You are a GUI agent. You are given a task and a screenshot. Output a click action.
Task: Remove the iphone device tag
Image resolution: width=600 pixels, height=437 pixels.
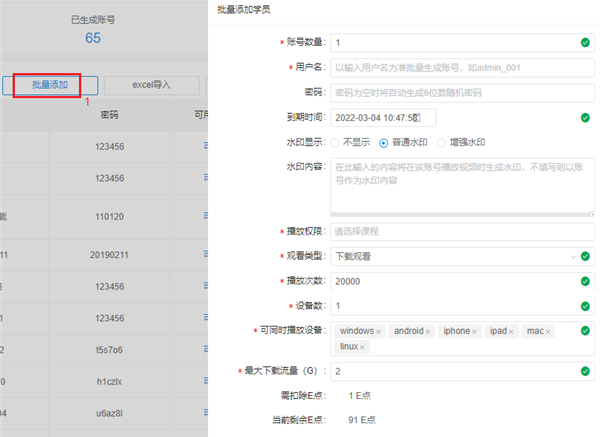(473, 331)
